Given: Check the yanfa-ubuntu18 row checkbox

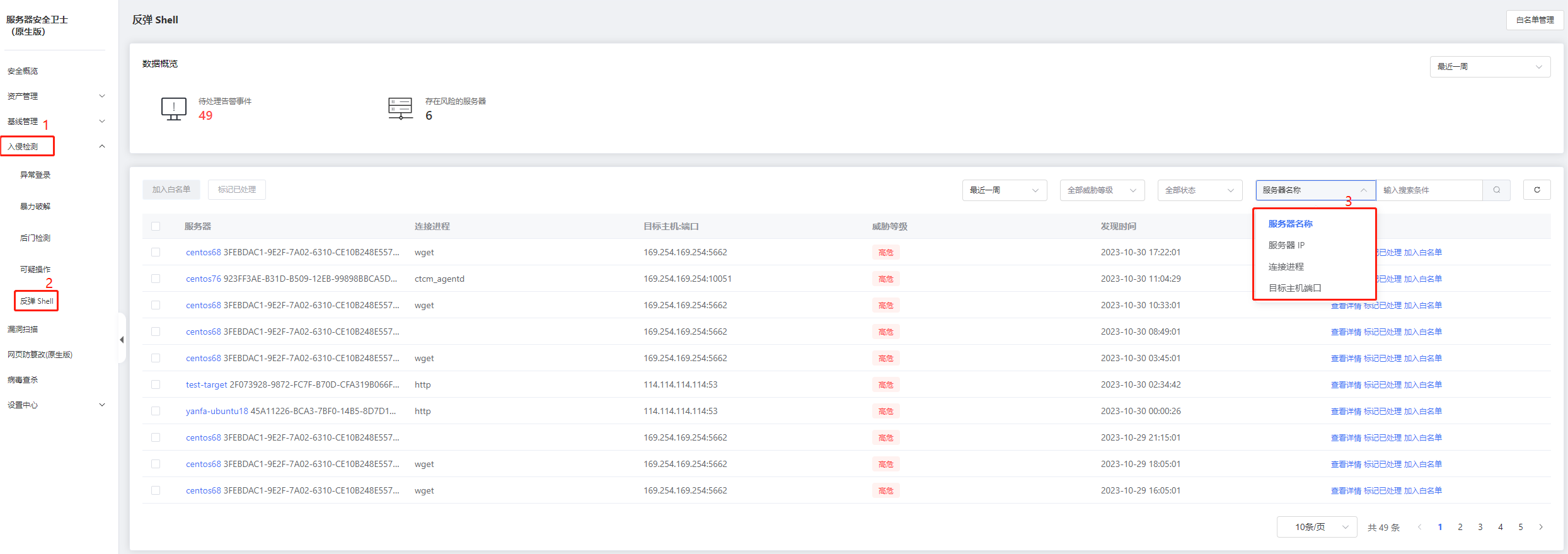Looking at the screenshot, I should 156,411.
